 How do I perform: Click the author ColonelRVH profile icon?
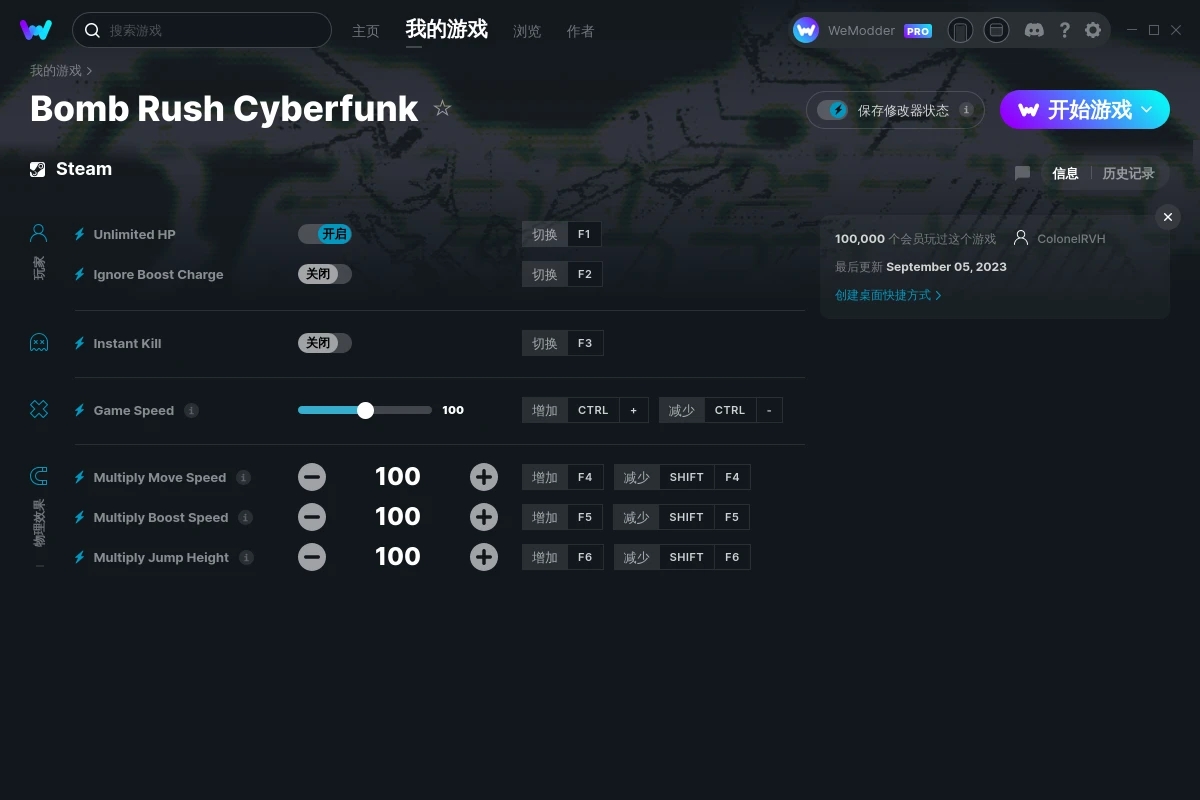point(1021,238)
